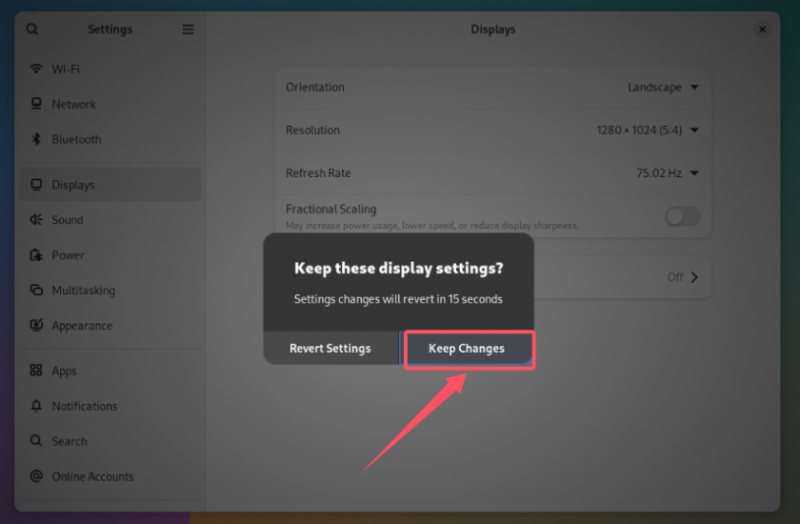Screen dimensions: 800x524
Task: Open the Resolution 1280 × 1024 dropdown
Action: coord(647,130)
